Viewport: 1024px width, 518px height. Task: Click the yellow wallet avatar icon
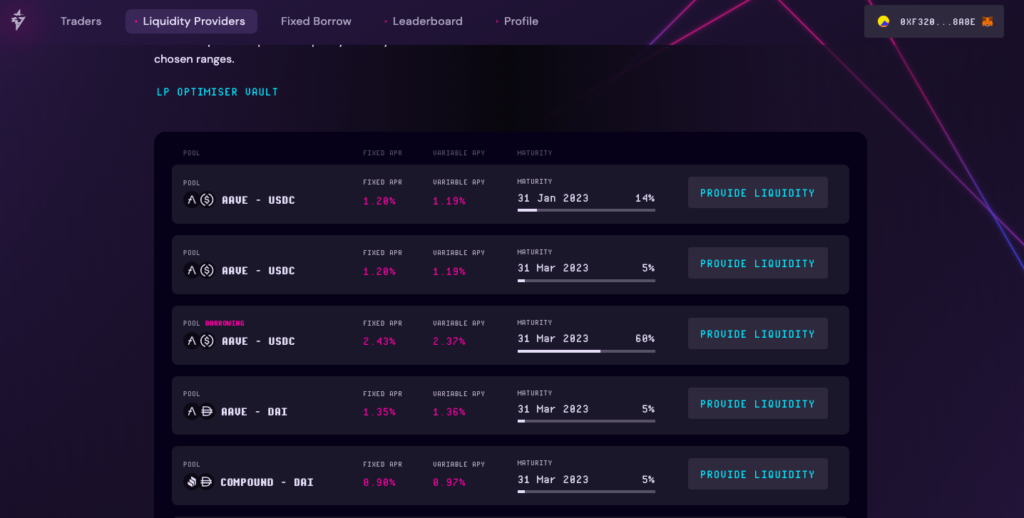884,22
